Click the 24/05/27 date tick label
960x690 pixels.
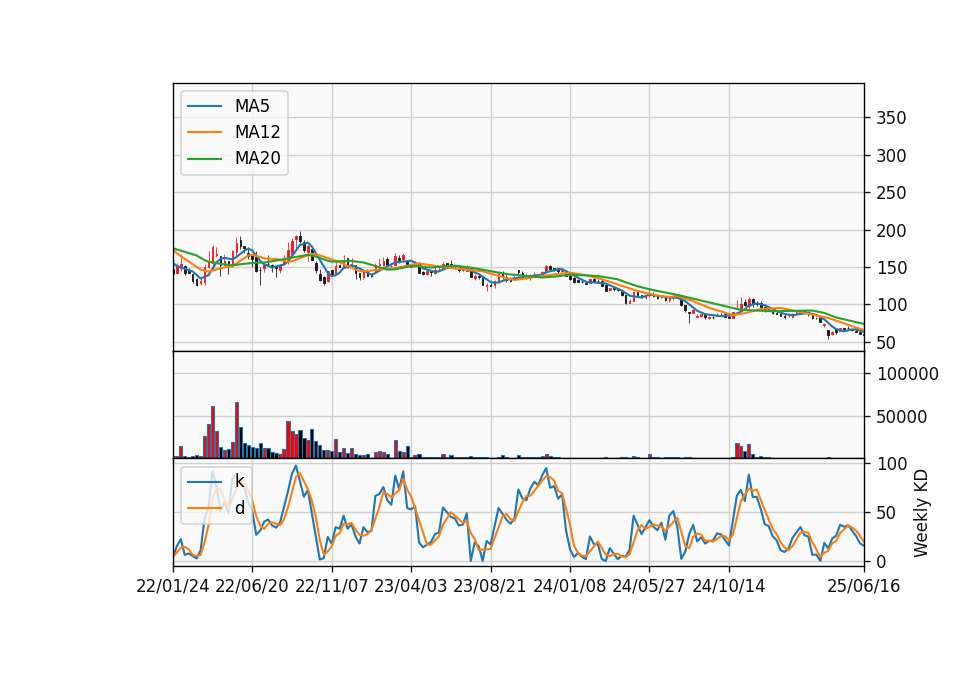click(x=649, y=586)
